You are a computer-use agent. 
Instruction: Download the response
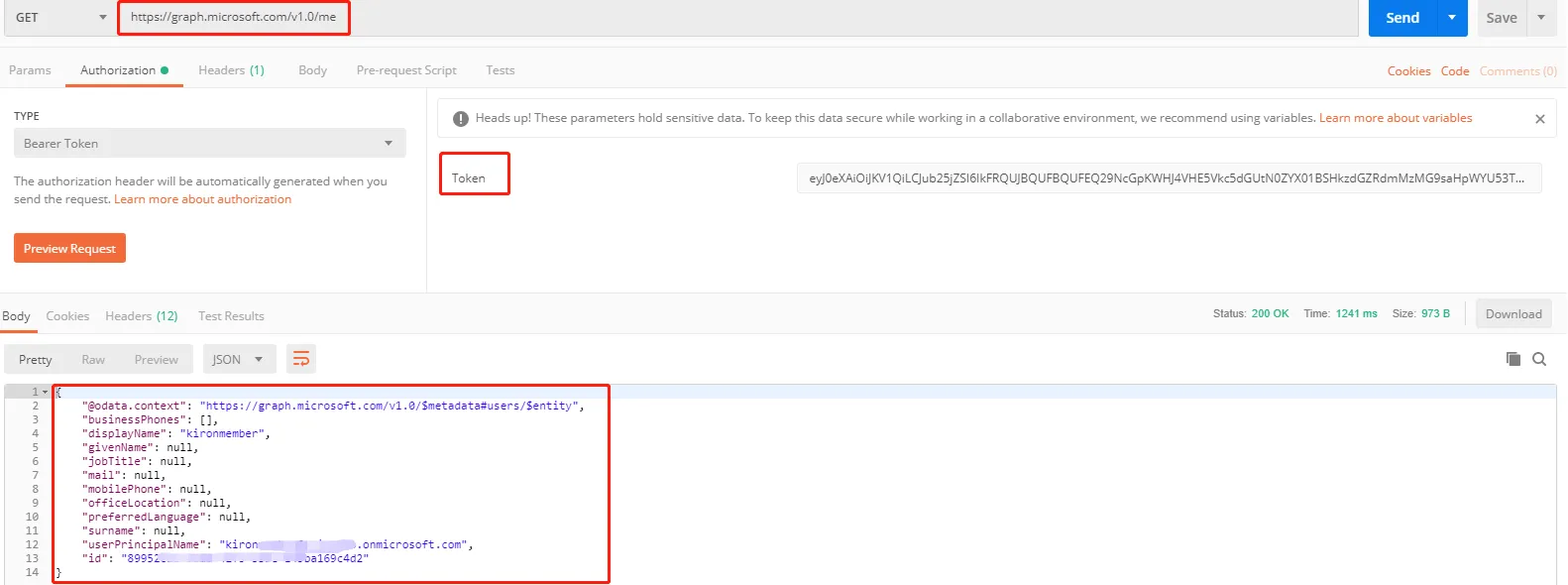[x=1513, y=313]
